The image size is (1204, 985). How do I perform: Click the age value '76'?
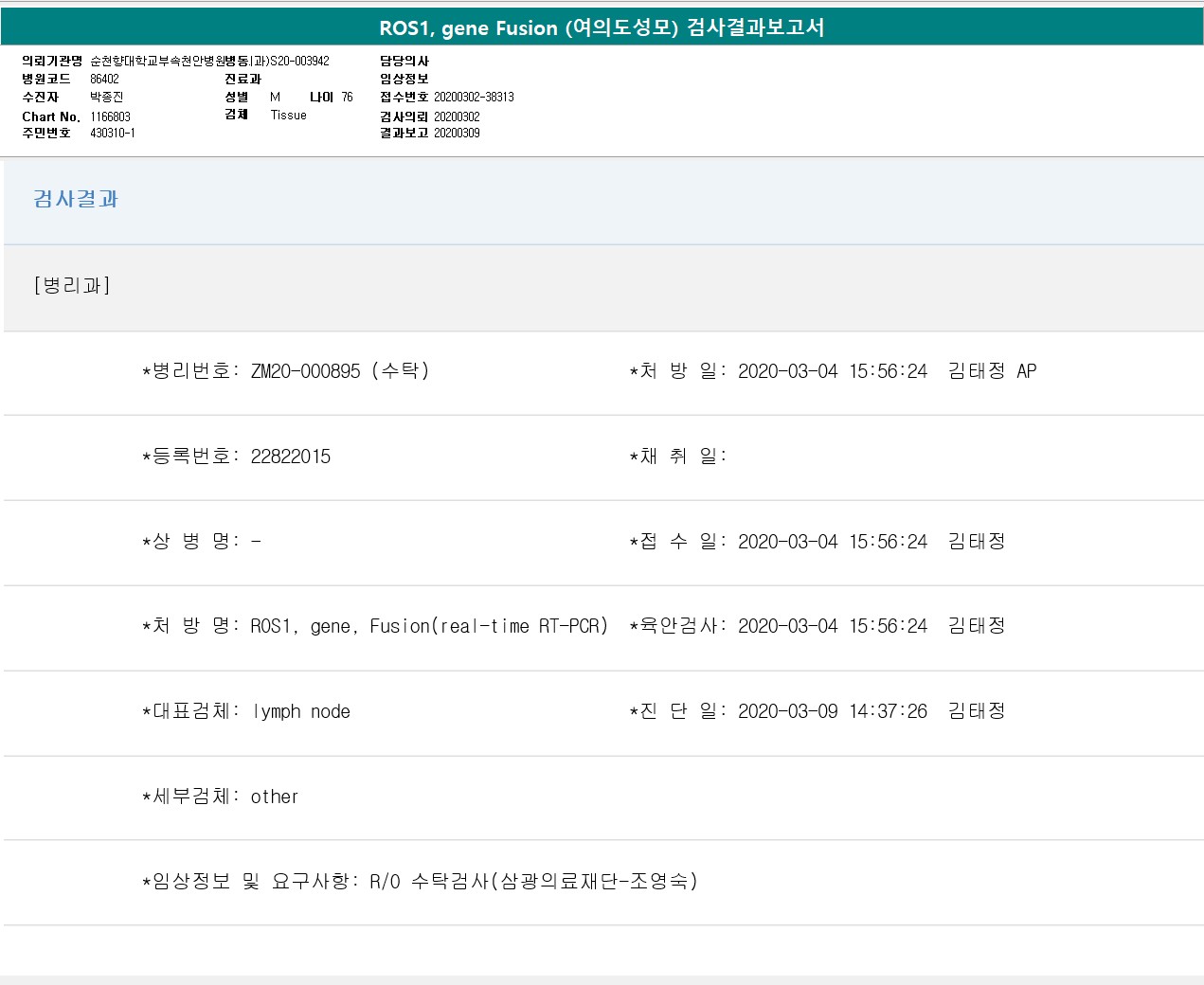[x=347, y=98]
